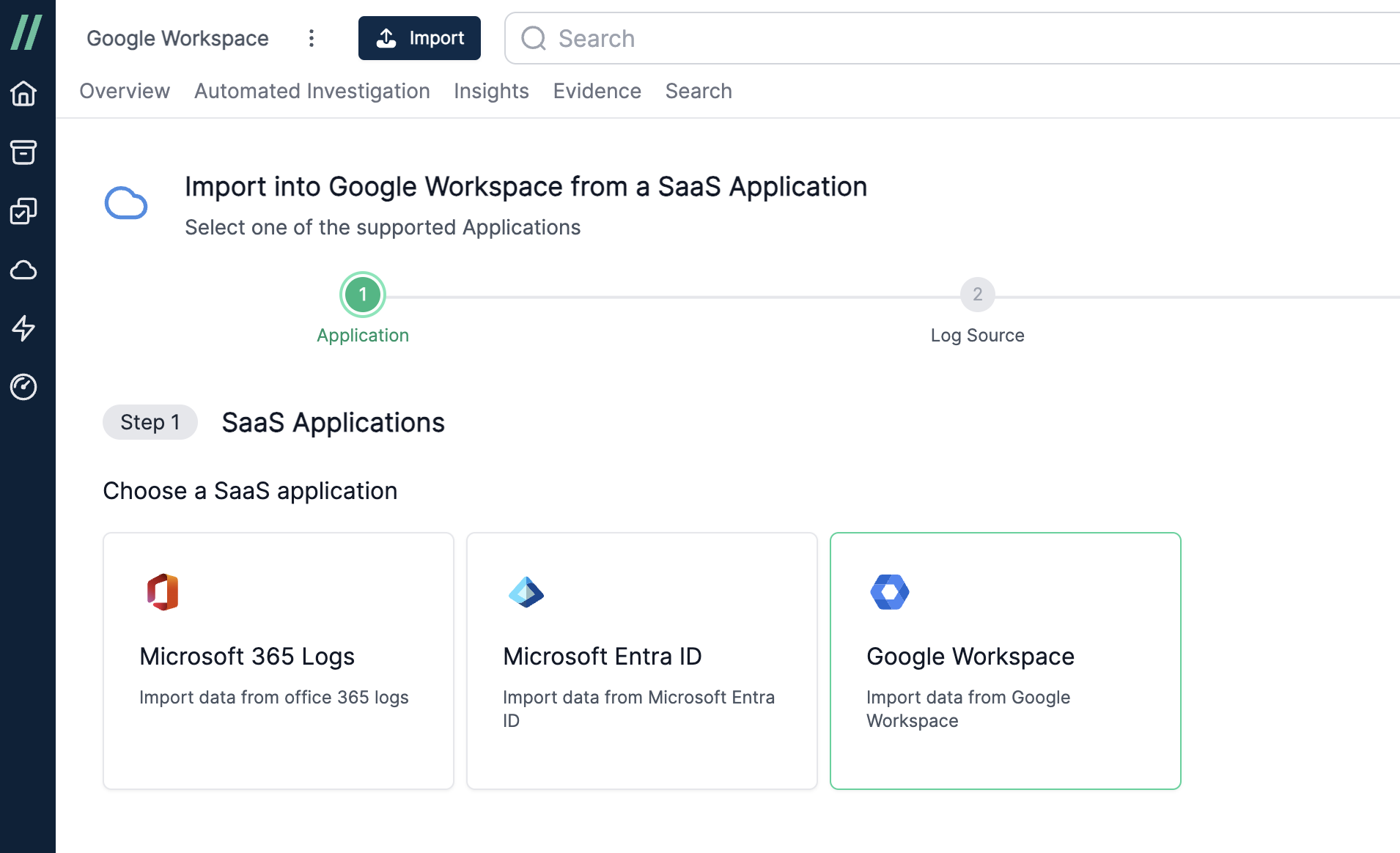
Task: Select the Google Workspace card title
Action: pos(970,656)
